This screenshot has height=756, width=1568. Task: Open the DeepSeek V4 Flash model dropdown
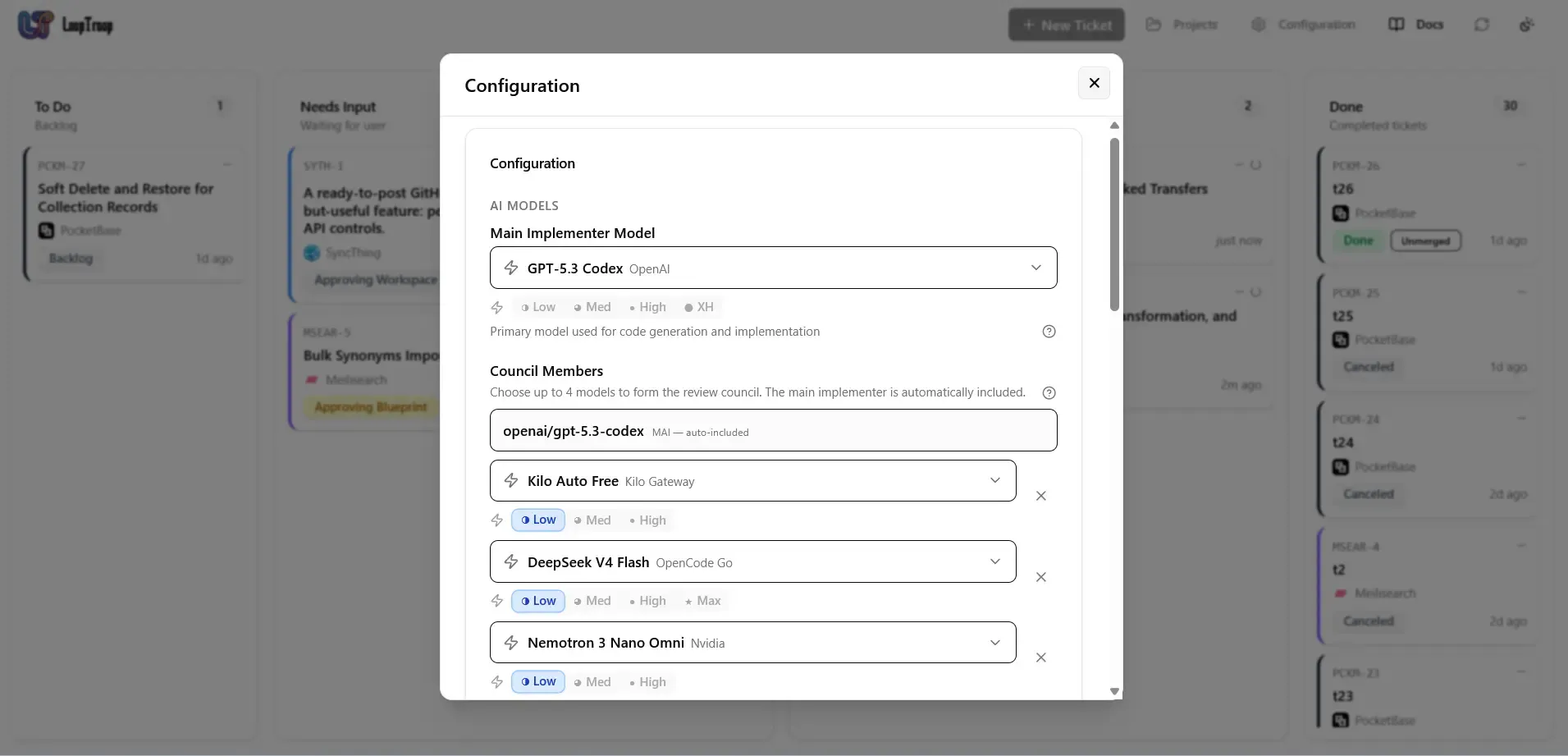pyautogui.click(x=752, y=561)
